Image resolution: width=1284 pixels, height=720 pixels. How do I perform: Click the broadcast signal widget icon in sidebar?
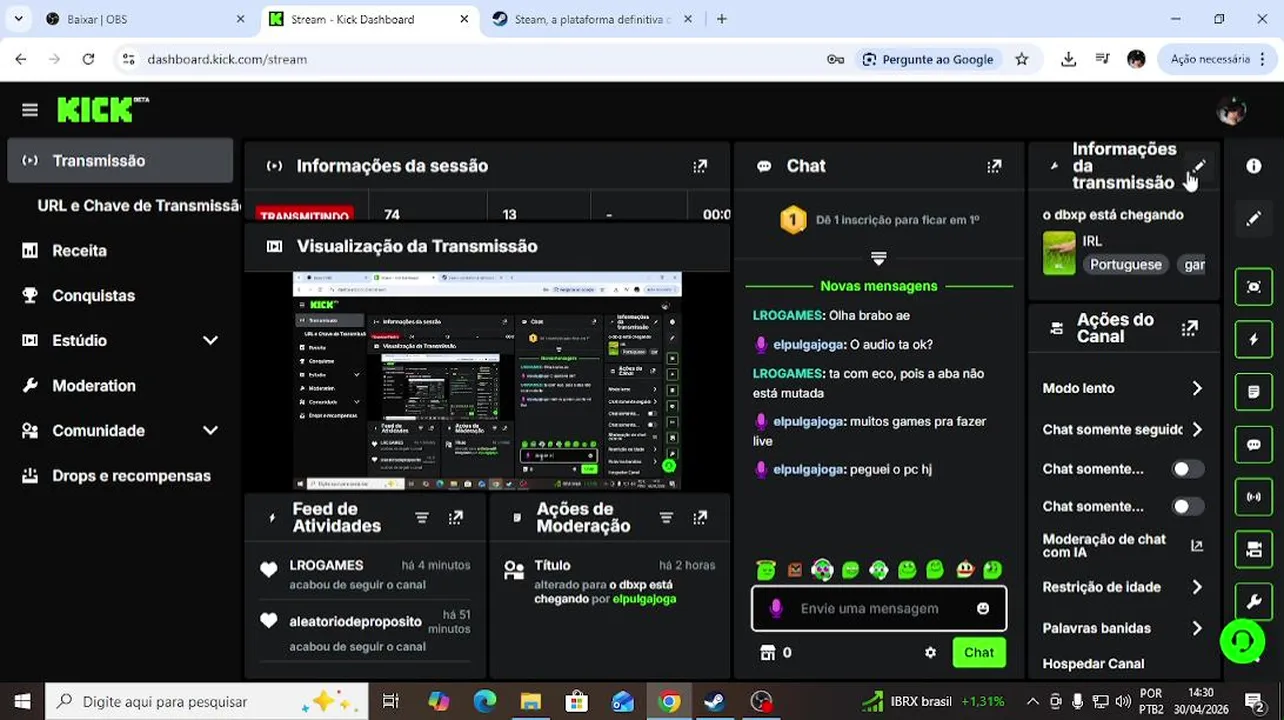pyautogui.click(x=1253, y=497)
